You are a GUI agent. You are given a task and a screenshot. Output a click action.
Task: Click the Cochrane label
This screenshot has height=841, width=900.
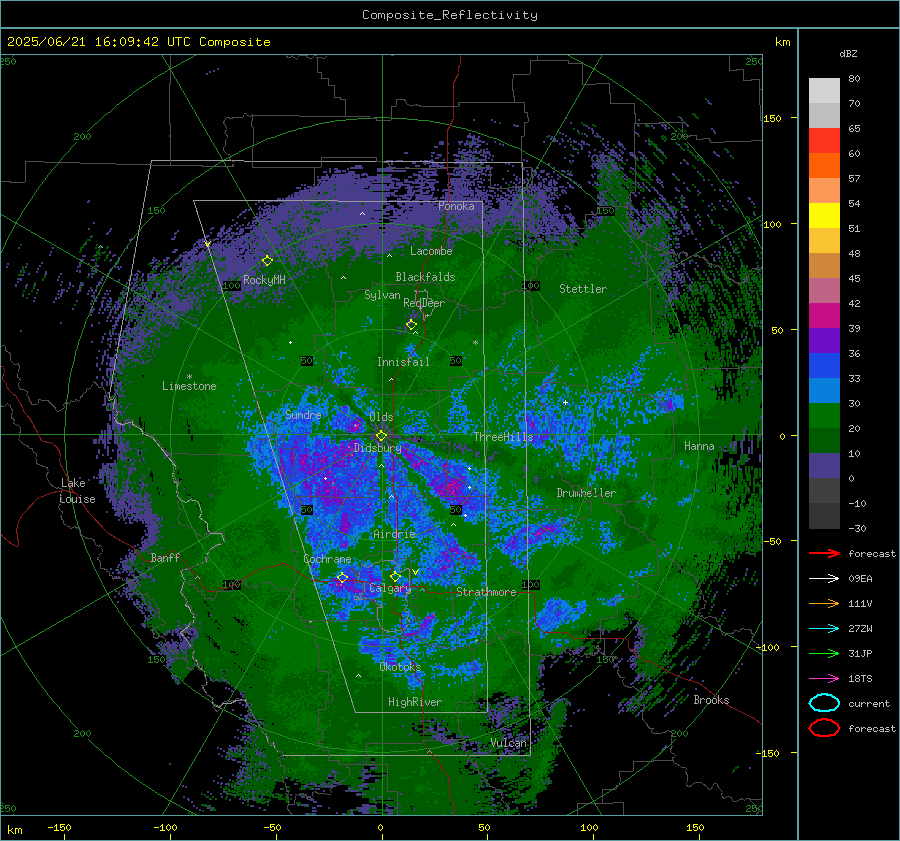click(x=327, y=559)
